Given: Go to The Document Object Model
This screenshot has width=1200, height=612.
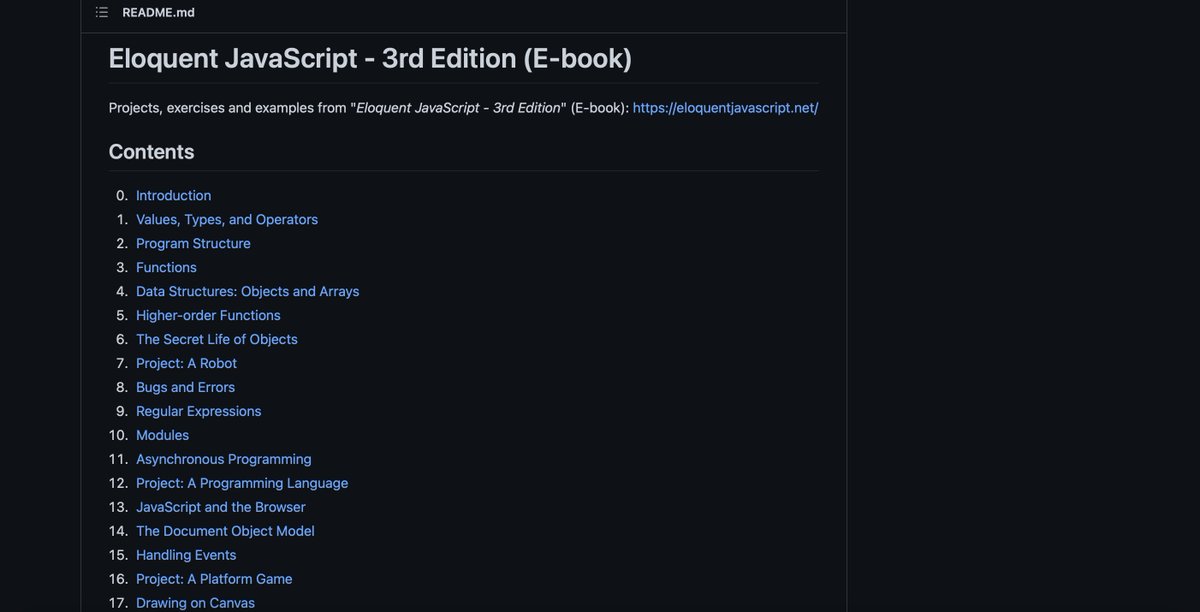Looking at the screenshot, I should pos(225,531).
